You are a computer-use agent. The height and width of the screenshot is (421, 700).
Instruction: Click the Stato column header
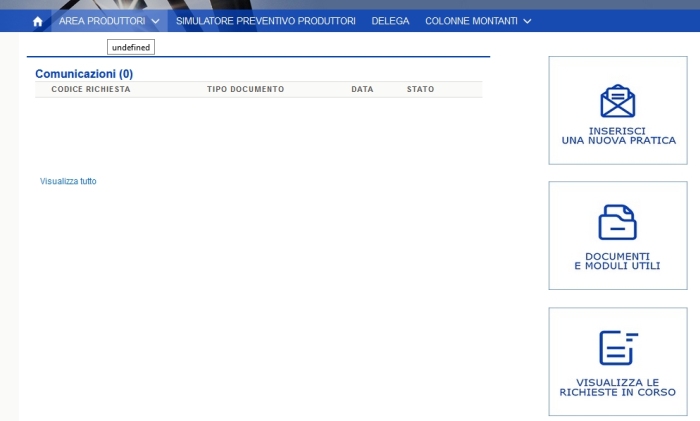point(420,89)
